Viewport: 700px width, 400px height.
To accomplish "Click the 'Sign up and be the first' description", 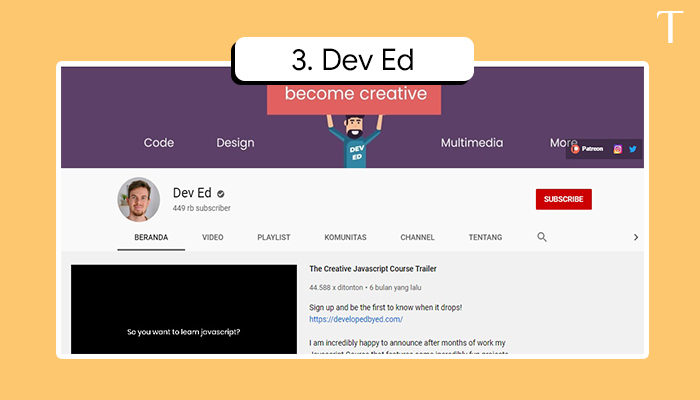I will point(385,308).
